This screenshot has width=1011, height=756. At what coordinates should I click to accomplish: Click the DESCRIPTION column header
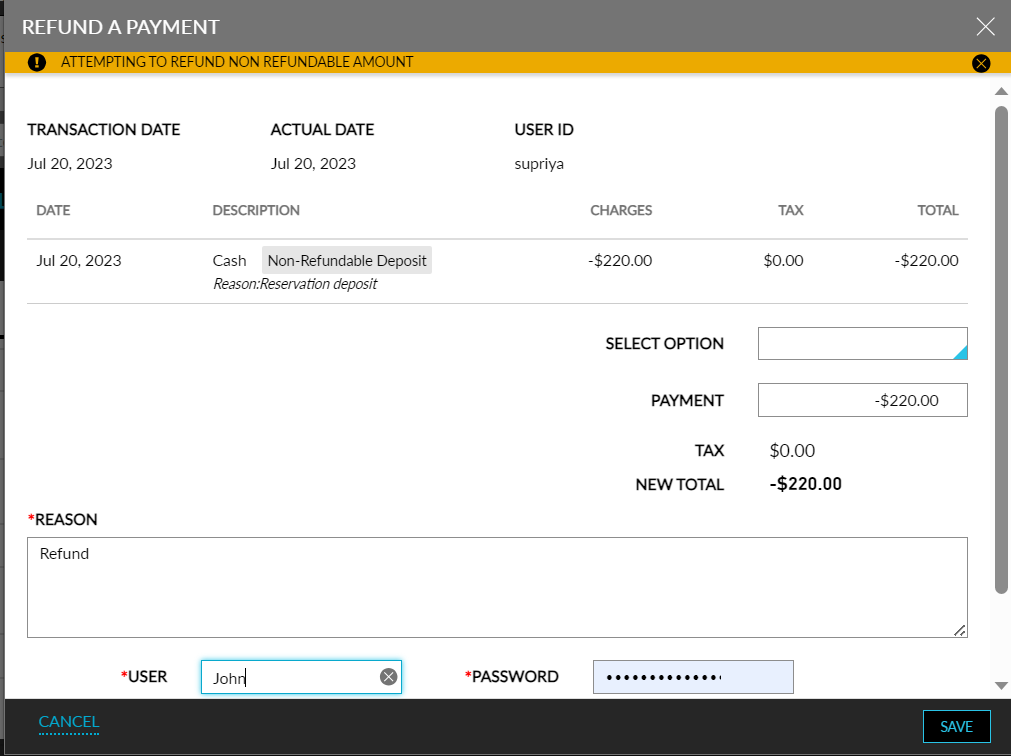[256, 210]
